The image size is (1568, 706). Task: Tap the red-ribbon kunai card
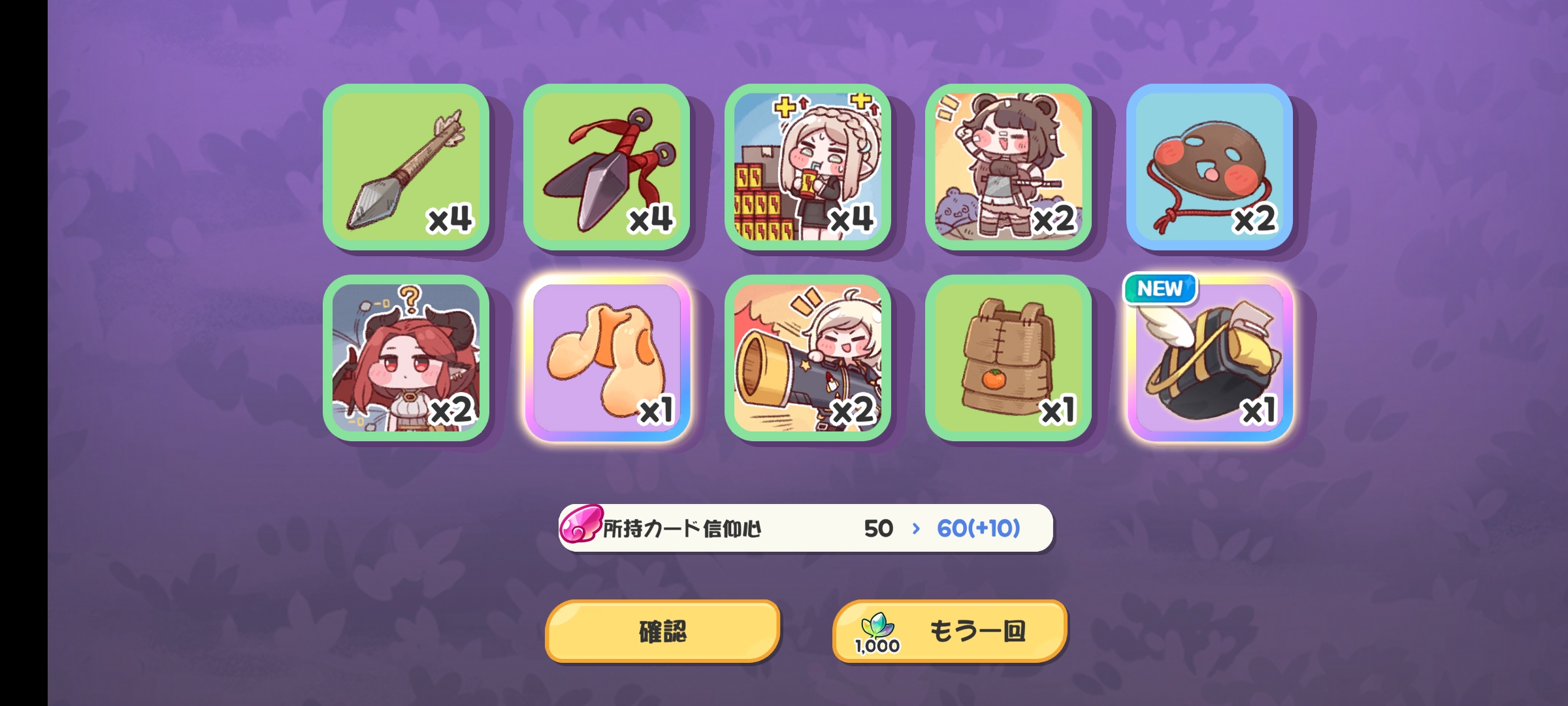606,167
